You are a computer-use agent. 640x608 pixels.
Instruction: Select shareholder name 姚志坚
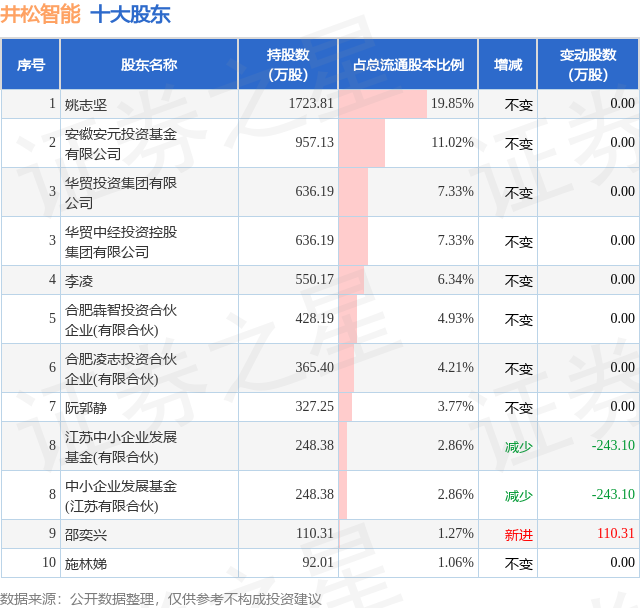tap(86, 105)
